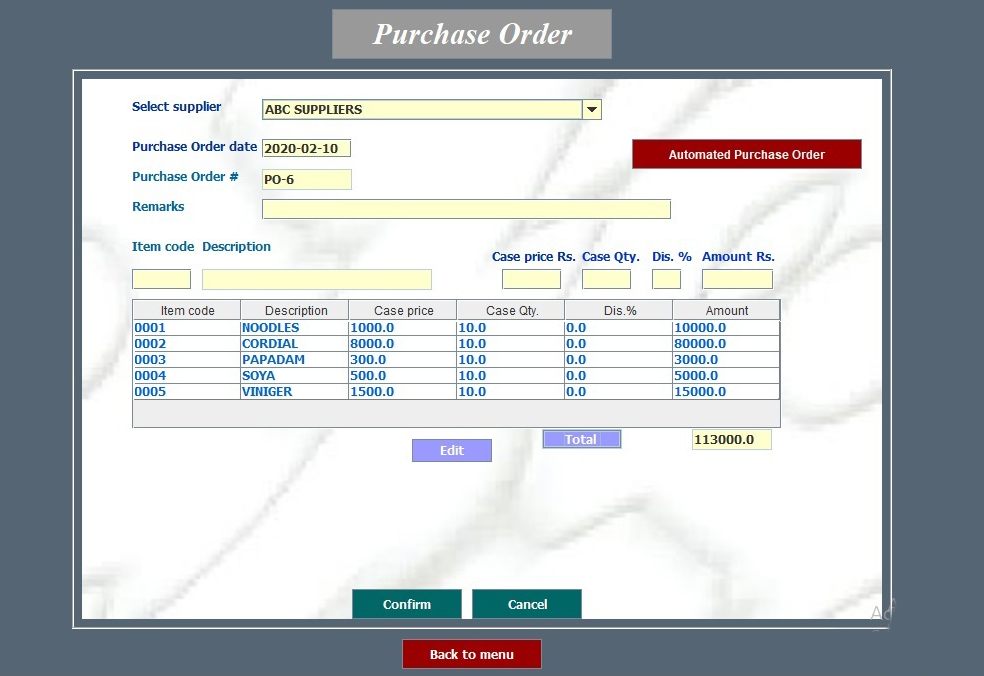Click the Case Qty. column header

tap(511, 310)
